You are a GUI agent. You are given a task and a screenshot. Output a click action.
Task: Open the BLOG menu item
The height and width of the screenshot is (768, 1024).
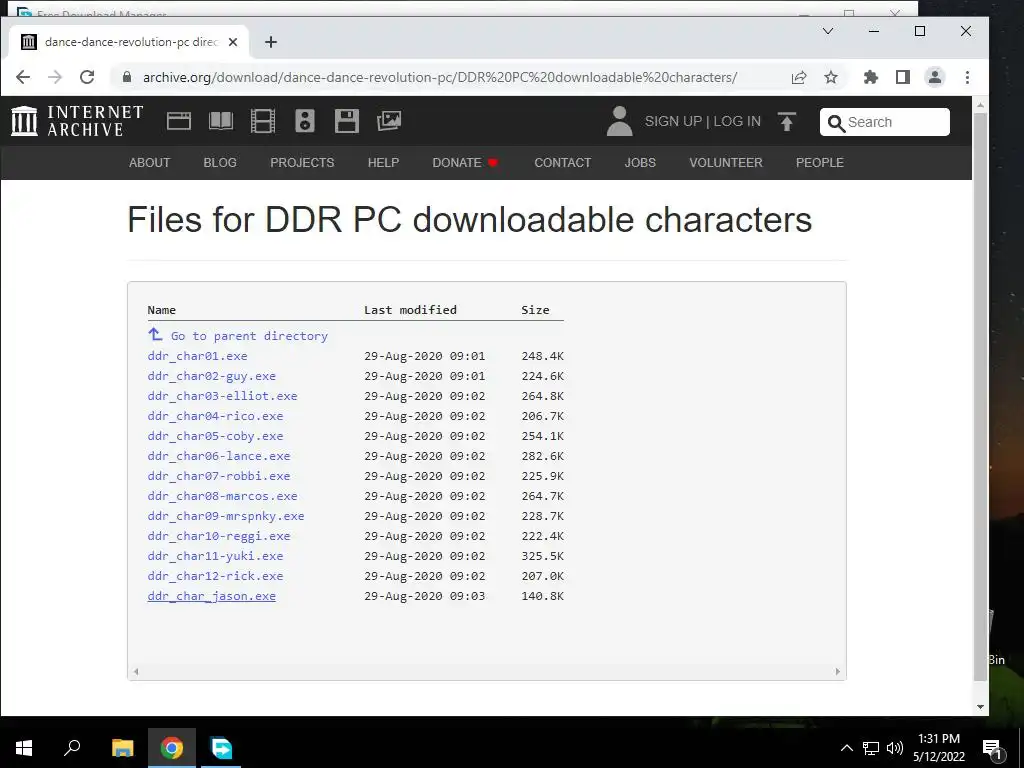click(x=220, y=163)
